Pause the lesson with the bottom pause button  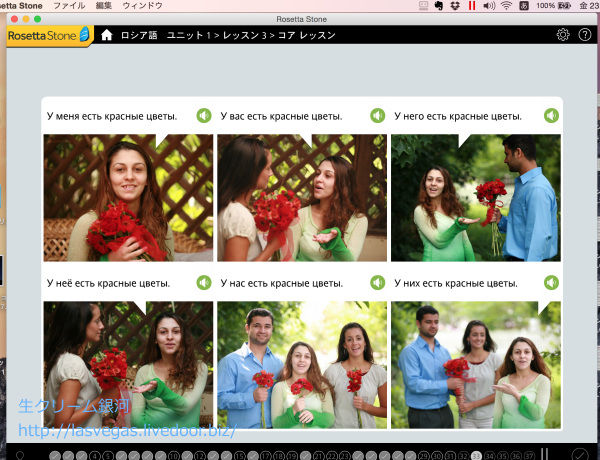pos(545,454)
